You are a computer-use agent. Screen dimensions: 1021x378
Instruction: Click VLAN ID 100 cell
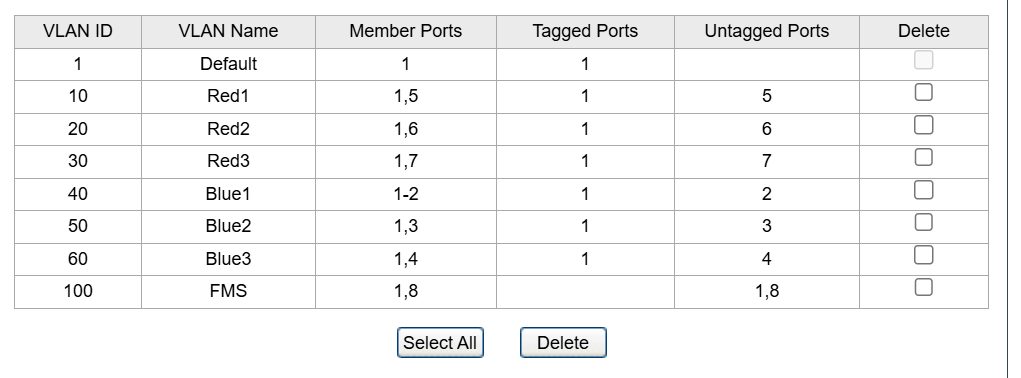[77, 291]
